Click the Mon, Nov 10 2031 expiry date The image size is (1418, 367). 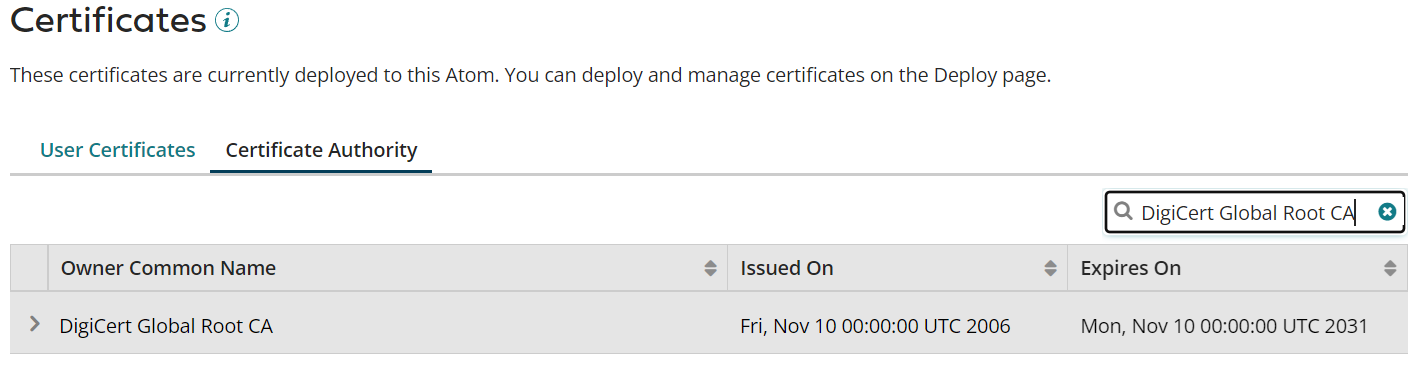pyautogui.click(x=1224, y=326)
